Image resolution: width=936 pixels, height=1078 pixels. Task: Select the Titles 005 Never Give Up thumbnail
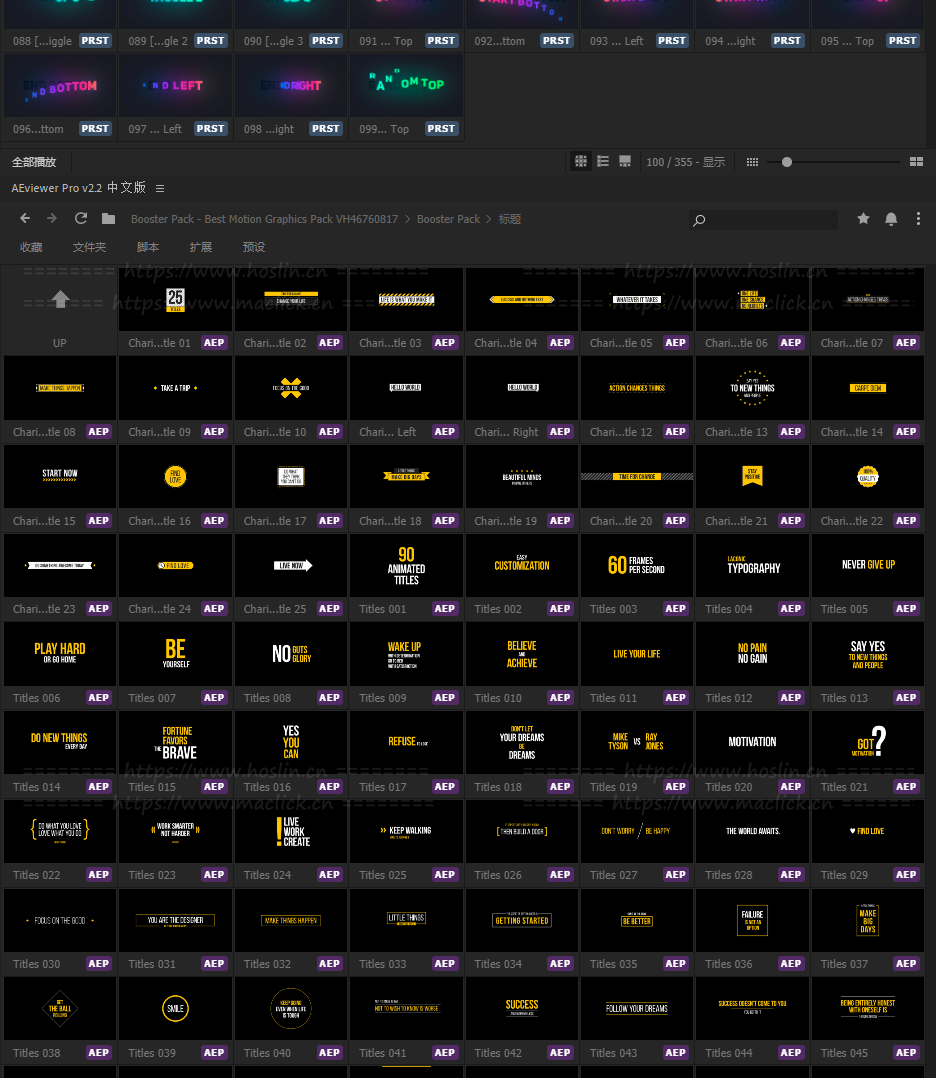pos(868,566)
